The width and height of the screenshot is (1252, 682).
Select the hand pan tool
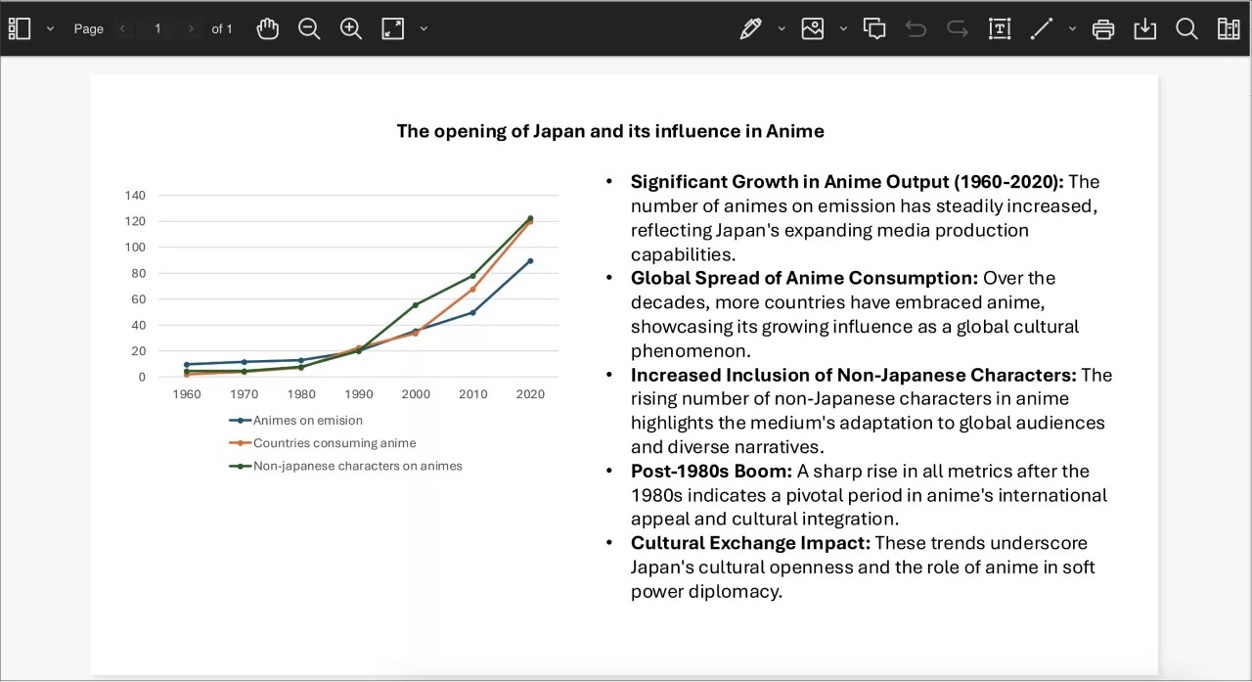pyautogui.click(x=267, y=28)
